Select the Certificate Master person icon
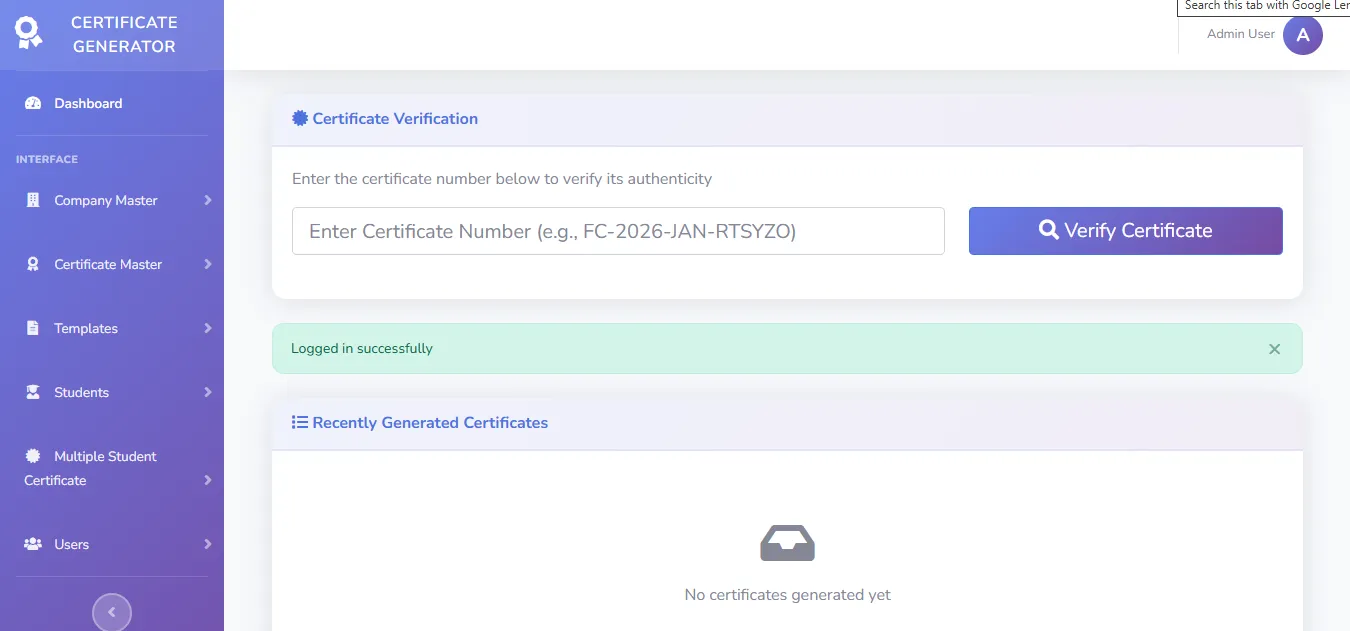The image size is (1350, 631). click(33, 264)
